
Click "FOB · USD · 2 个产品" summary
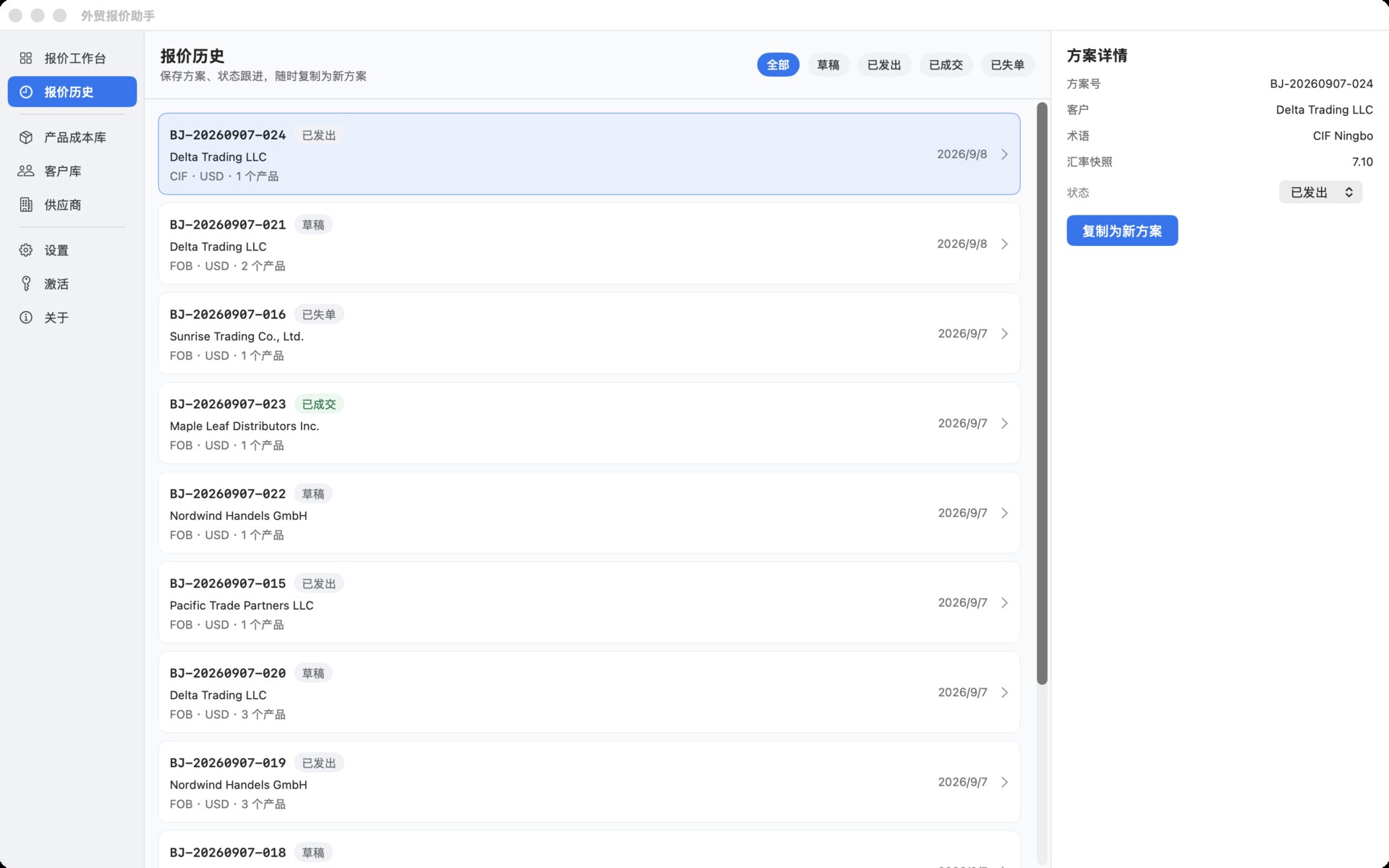[x=227, y=266]
